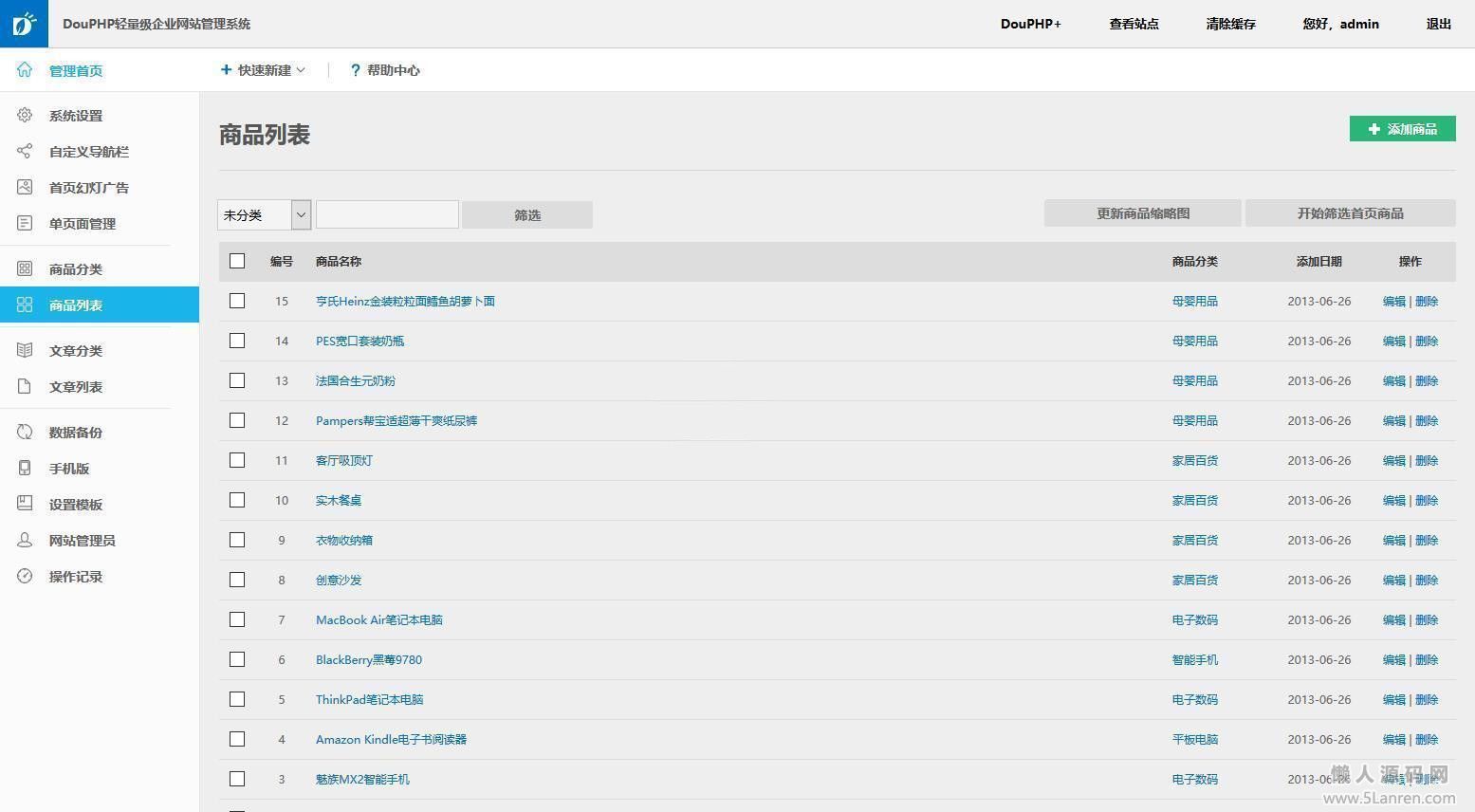The width and height of the screenshot is (1475, 812).
Task: Click category 平板电脑 in Kindle row
Action: [1195, 740]
